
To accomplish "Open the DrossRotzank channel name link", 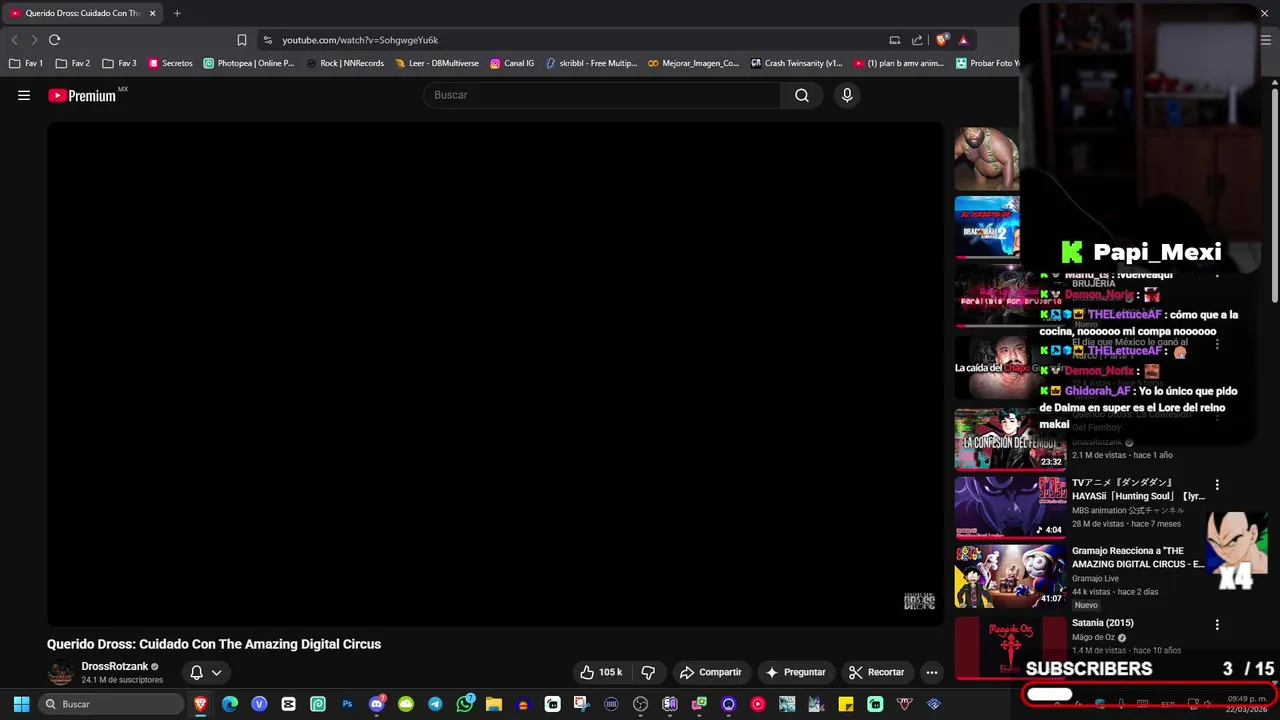I will point(115,666).
